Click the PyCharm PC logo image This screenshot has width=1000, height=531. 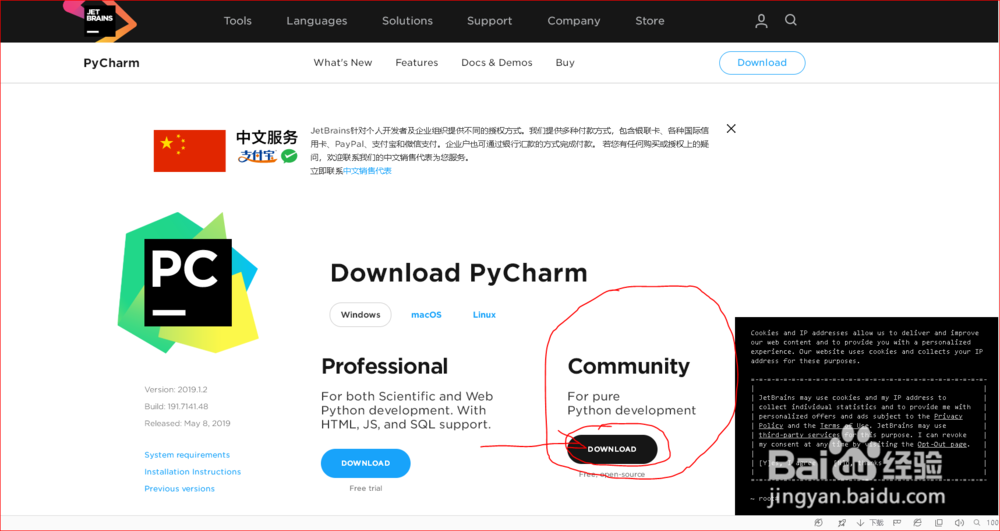pyautogui.click(x=188, y=282)
